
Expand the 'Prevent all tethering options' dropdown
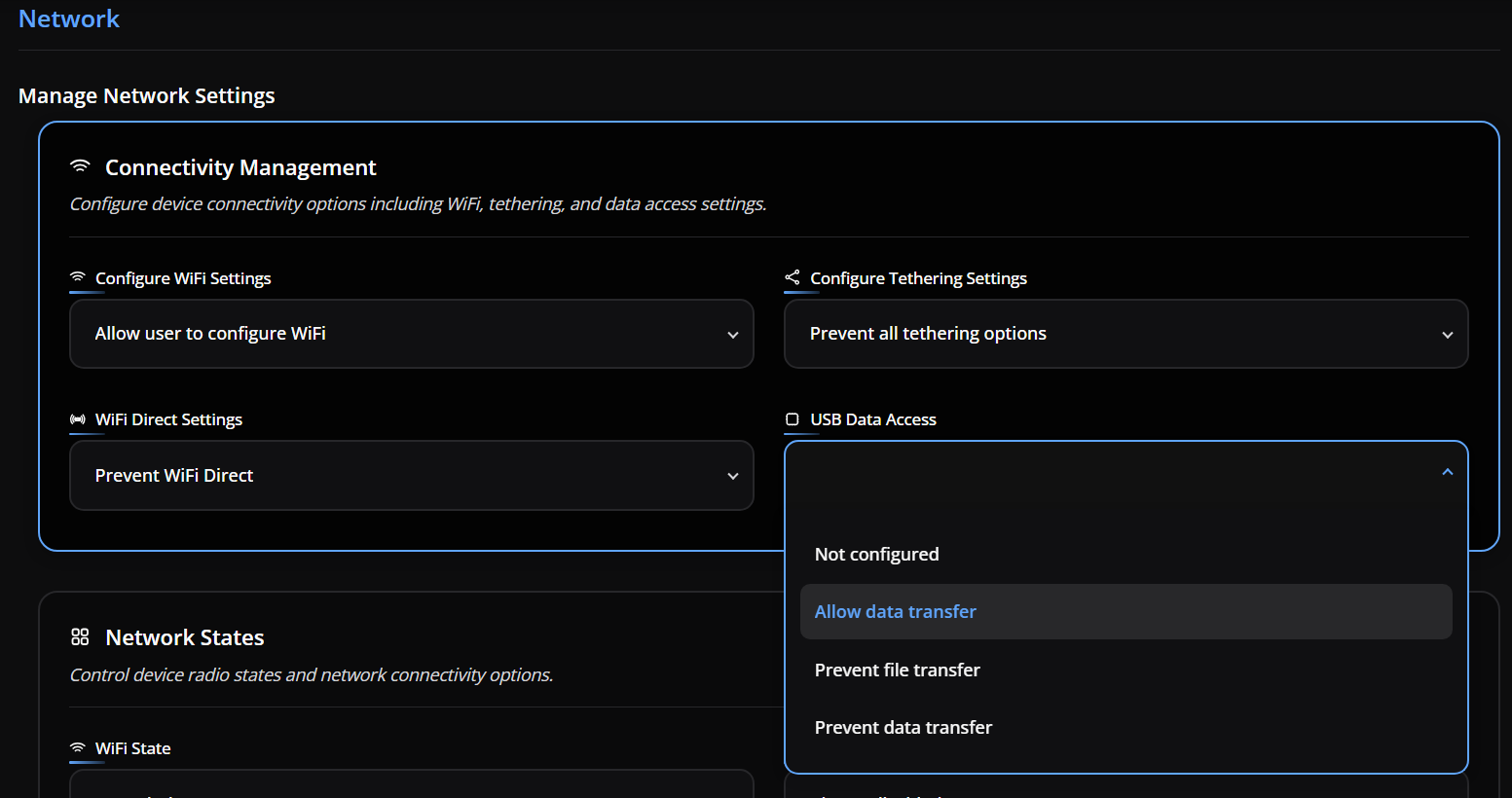(x=1125, y=334)
